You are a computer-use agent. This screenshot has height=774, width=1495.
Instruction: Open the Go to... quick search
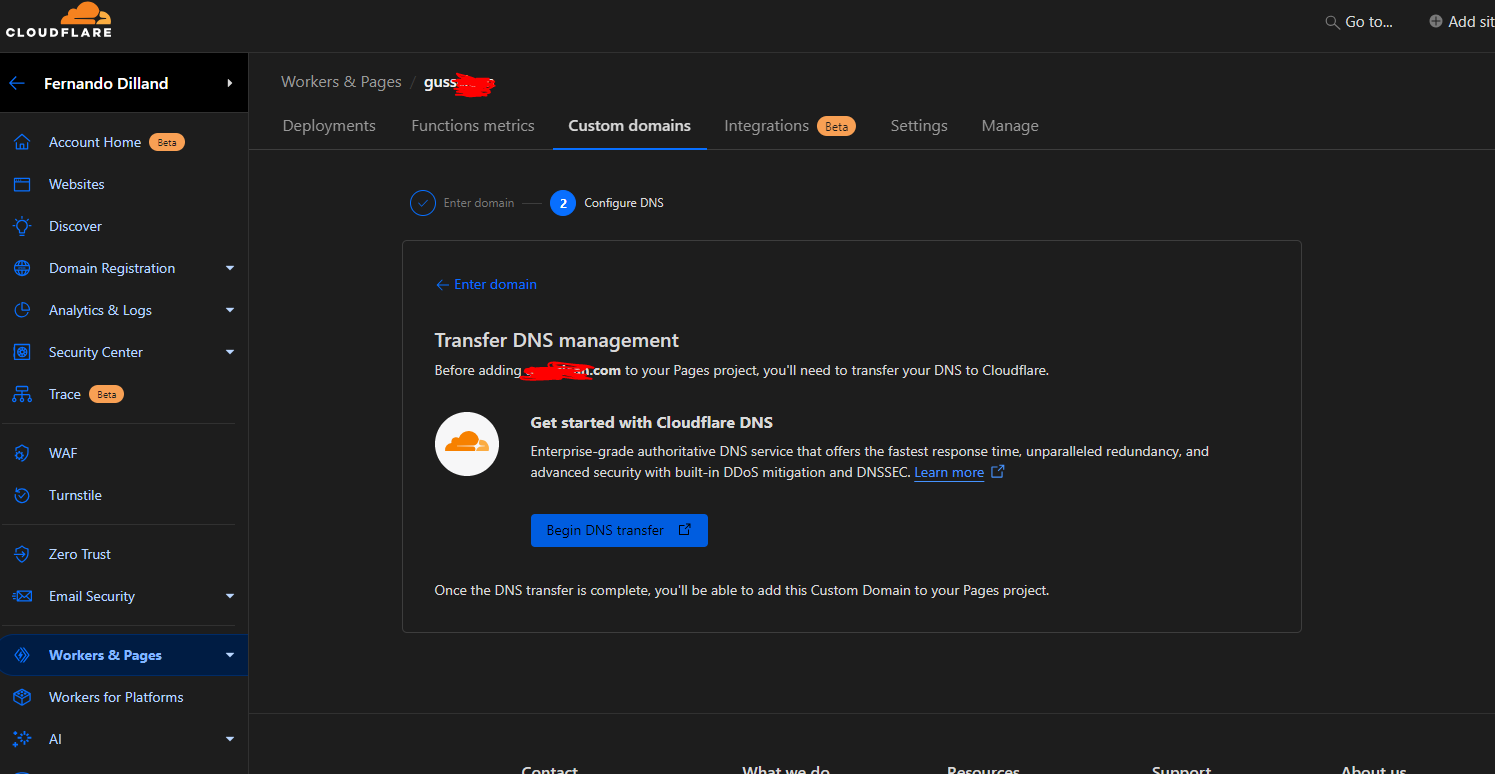(1359, 22)
